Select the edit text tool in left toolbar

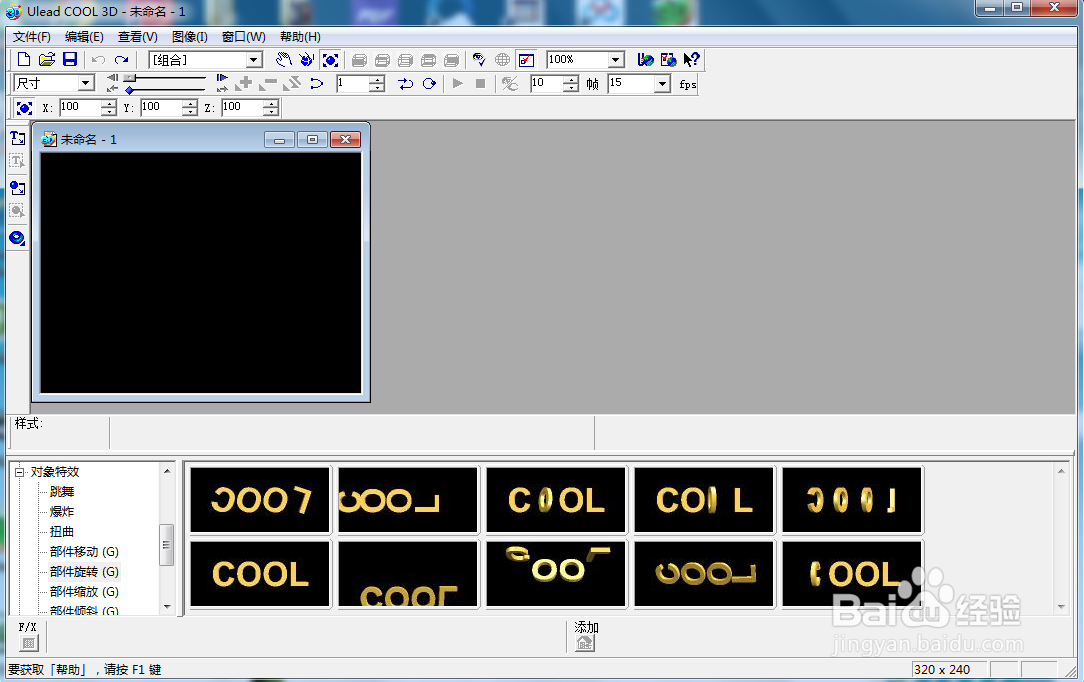(17, 162)
